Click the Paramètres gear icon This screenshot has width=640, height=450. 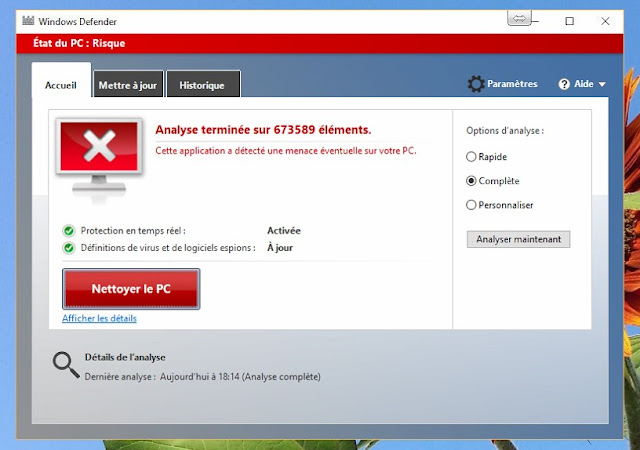[476, 84]
